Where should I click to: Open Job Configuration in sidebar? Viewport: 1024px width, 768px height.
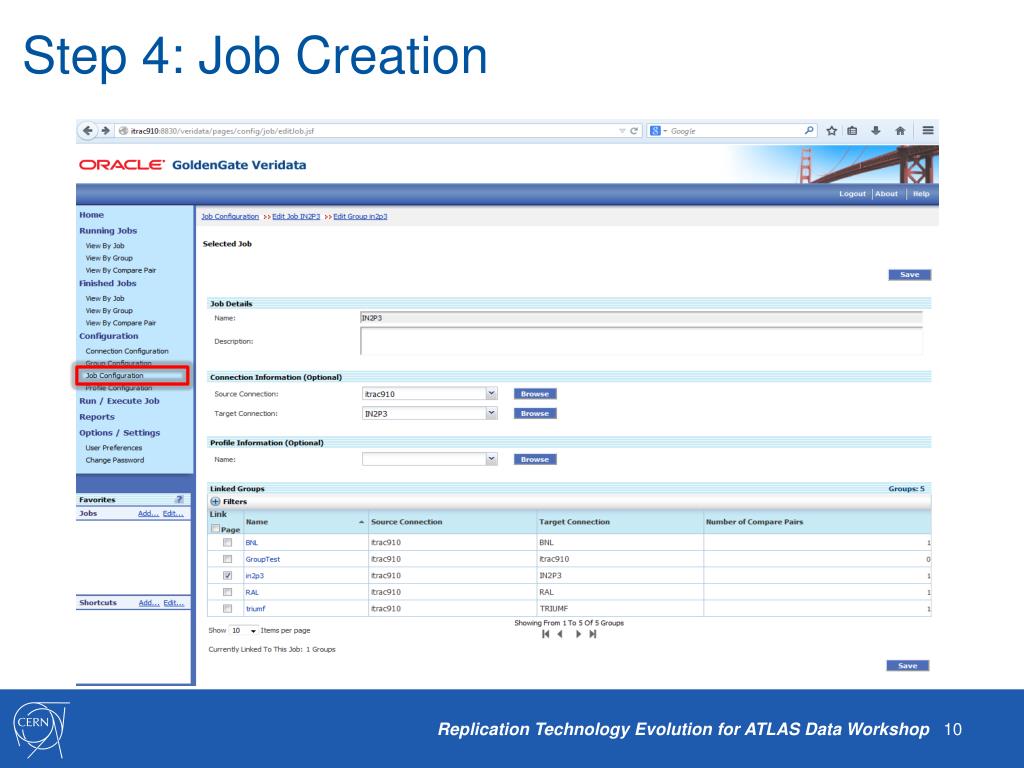coord(114,376)
